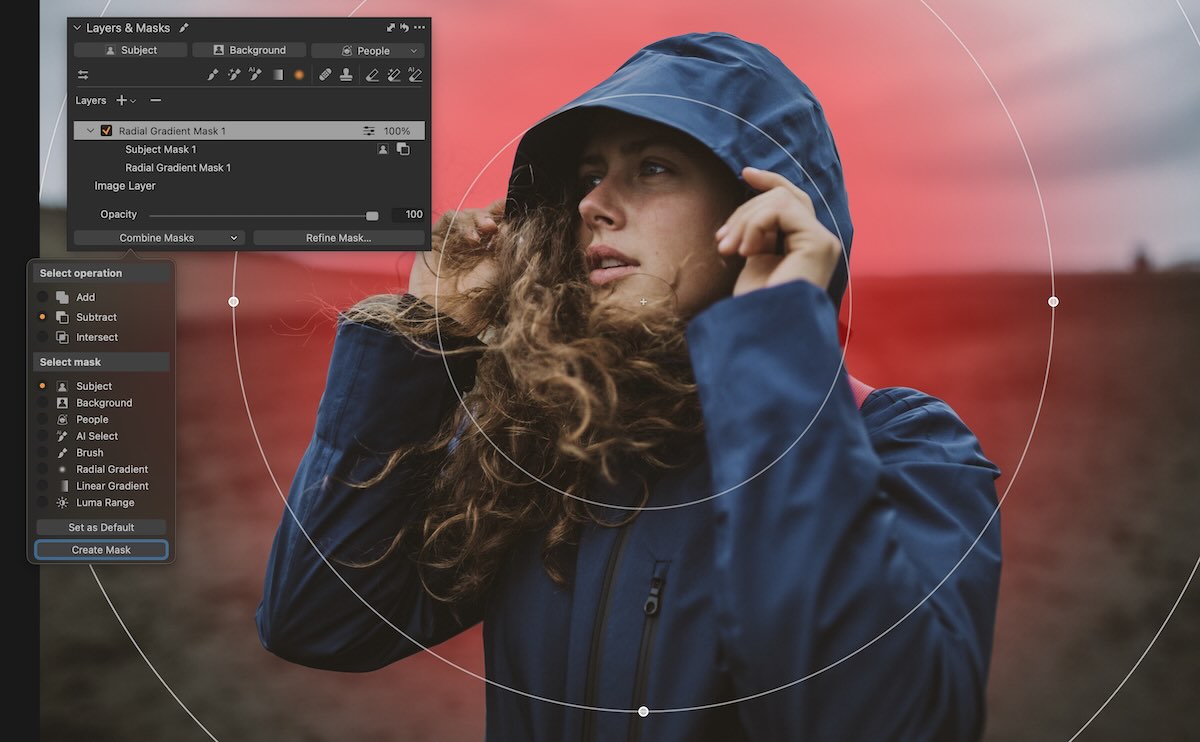Collapse the Layers & Masks panel
Image resolution: width=1200 pixels, height=742 pixels.
point(76,27)
